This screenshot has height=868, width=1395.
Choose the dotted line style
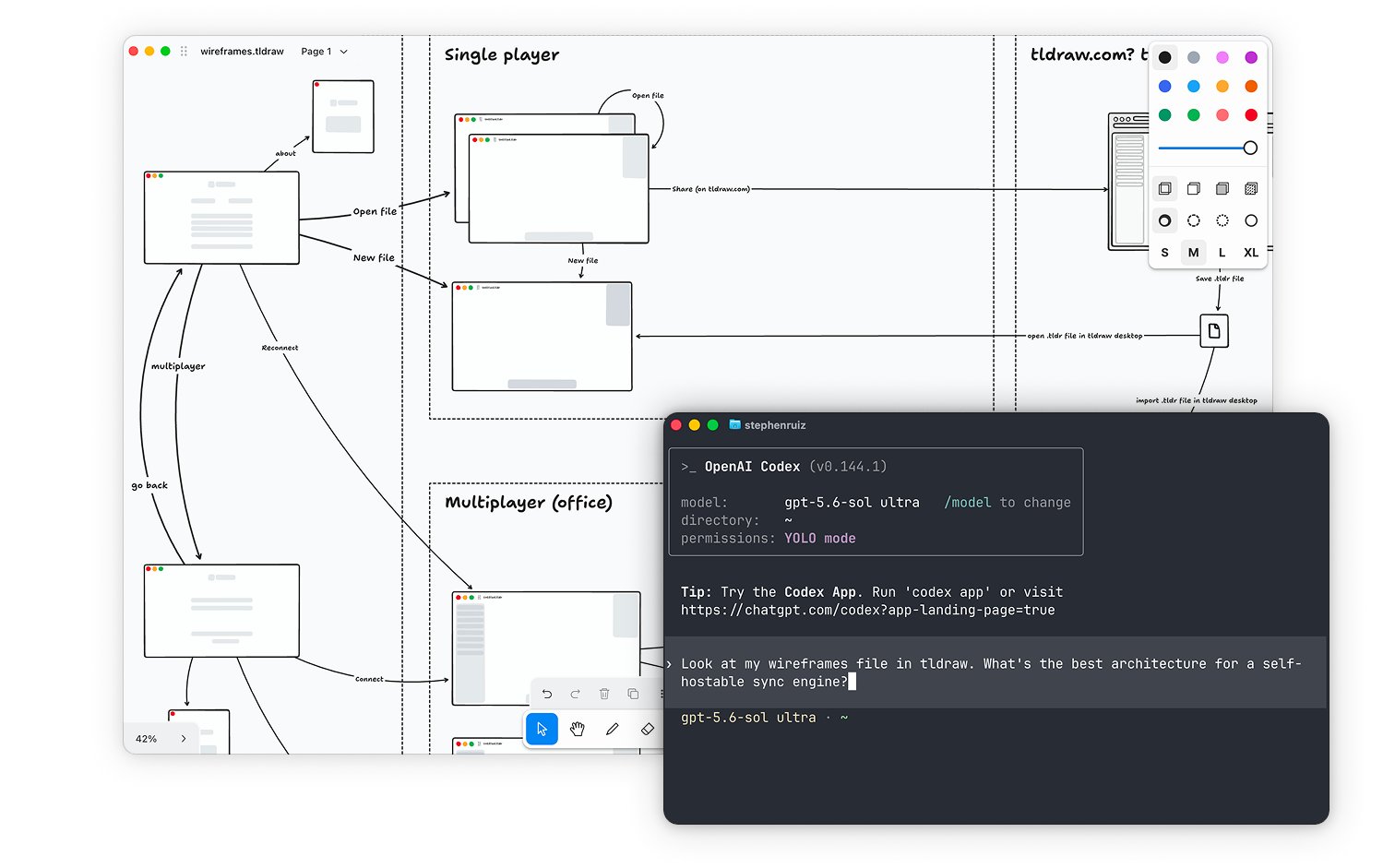coord(1222,220)
